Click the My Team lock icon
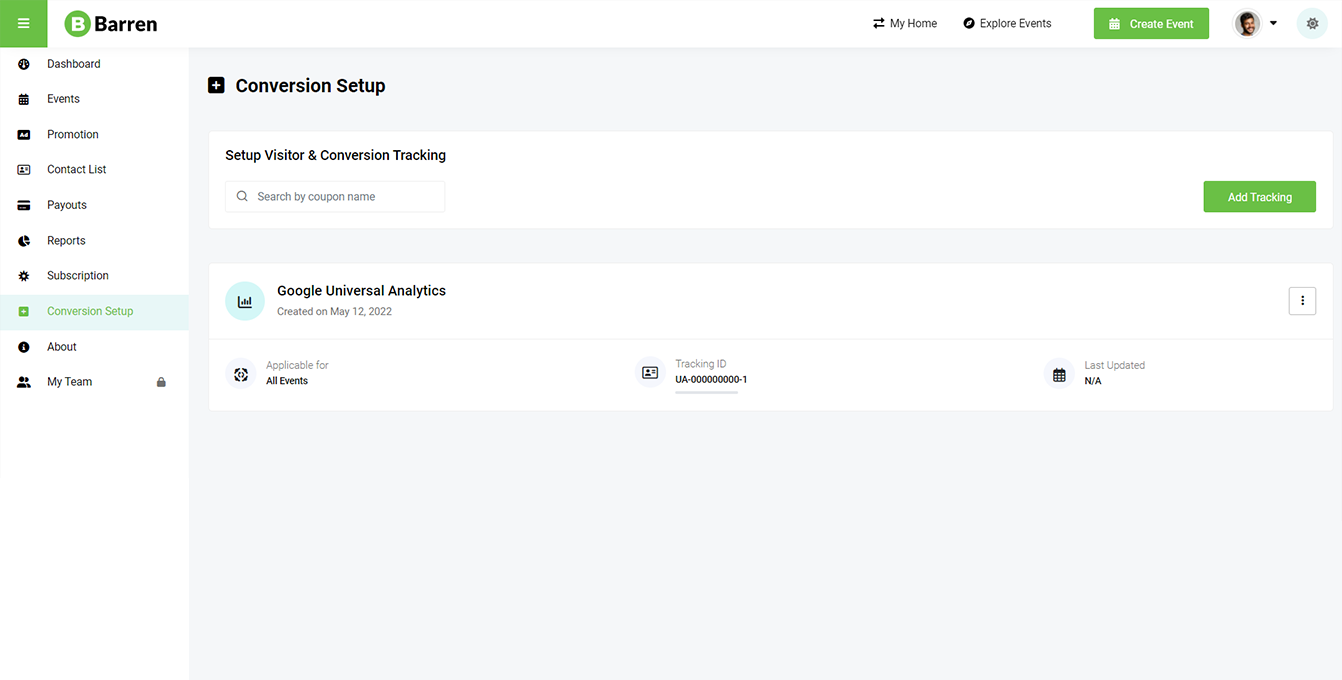1342x680 pixels. coord(161,382)
